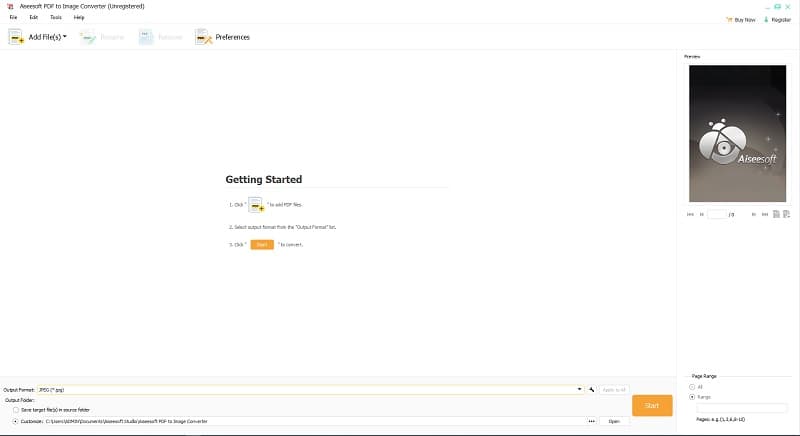Image resolution: width=800 pixels, height=436 pixels.
Task: Click the Apply to All button
Action: coord(614,390)
